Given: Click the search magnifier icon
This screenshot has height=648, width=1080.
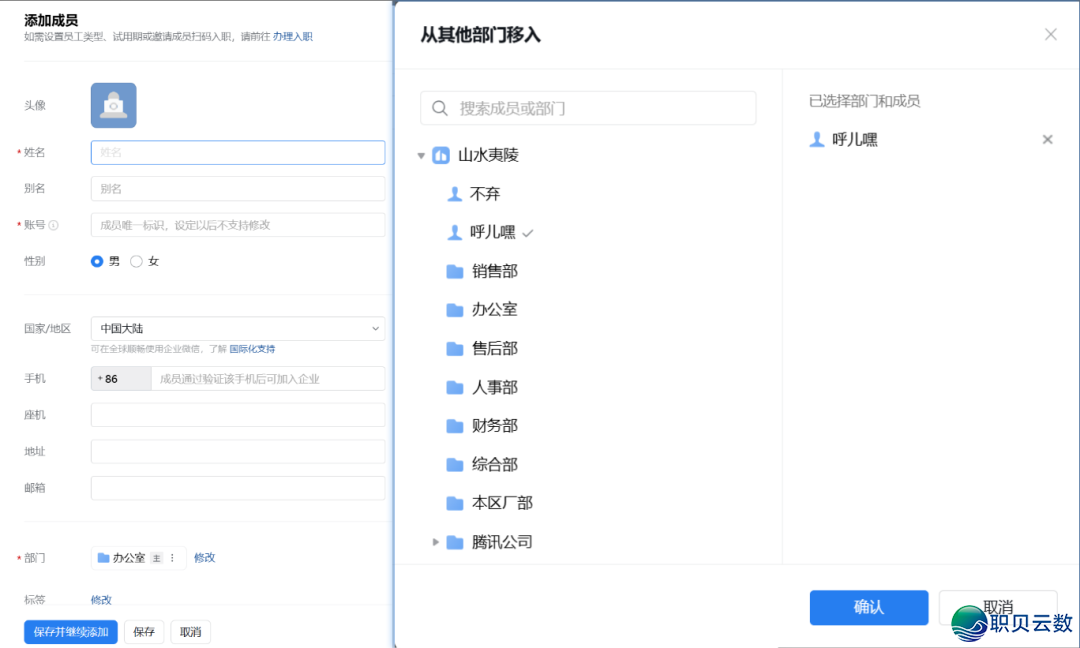Looking at the screenshot, I should (440, 108).
